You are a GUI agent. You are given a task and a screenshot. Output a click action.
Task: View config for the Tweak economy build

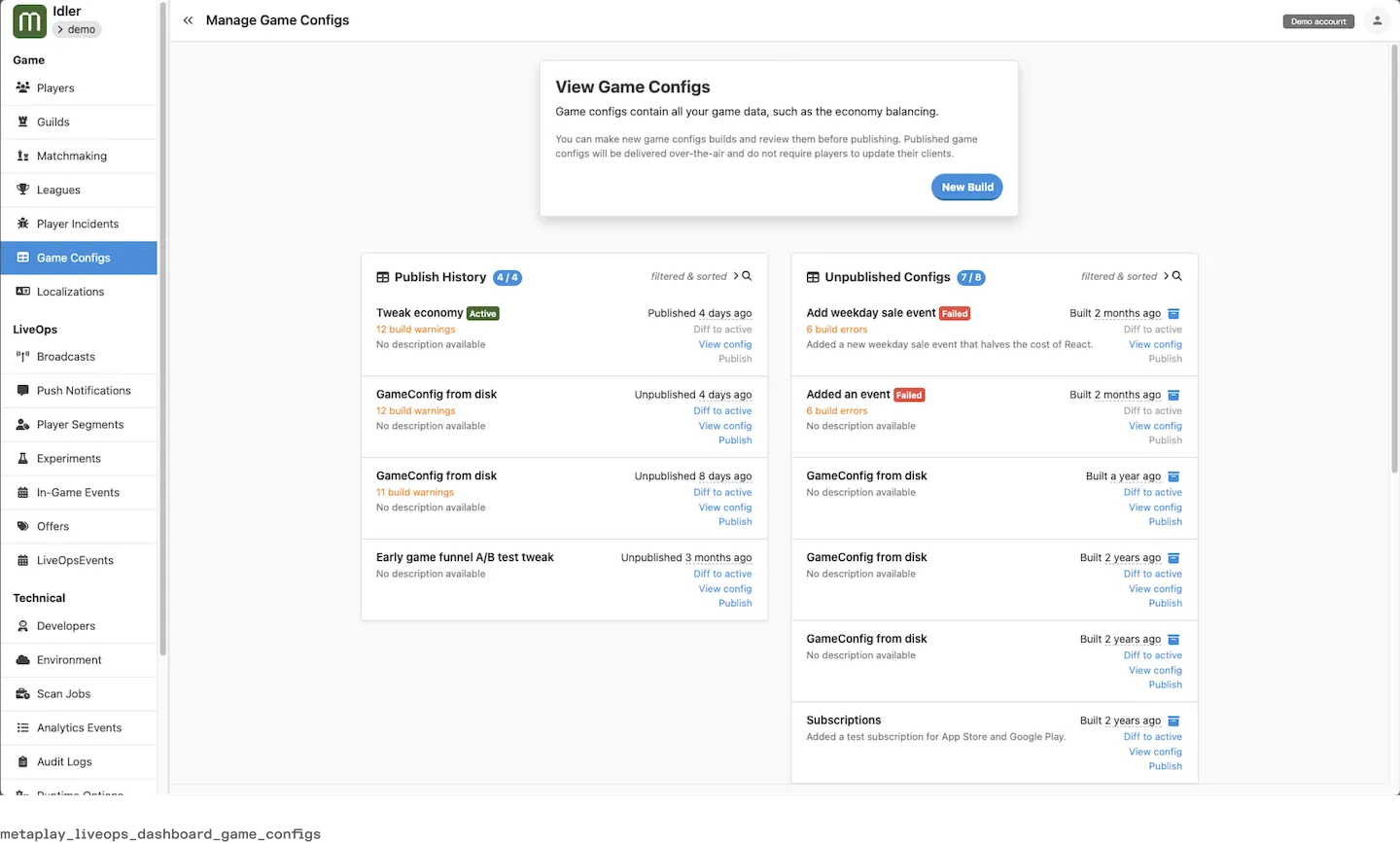tap(724, 344)
